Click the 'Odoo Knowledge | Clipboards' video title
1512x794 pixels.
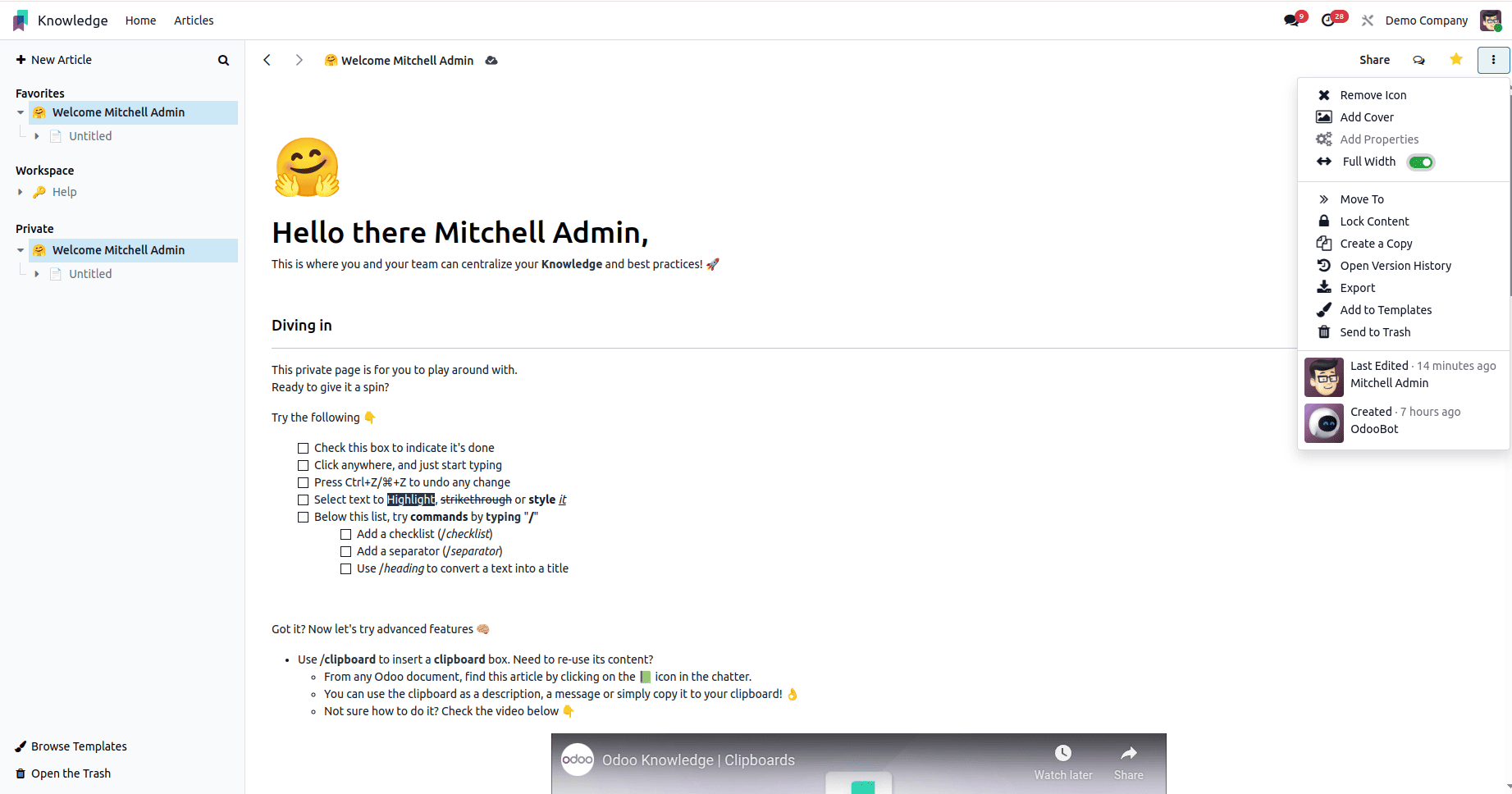698,760
